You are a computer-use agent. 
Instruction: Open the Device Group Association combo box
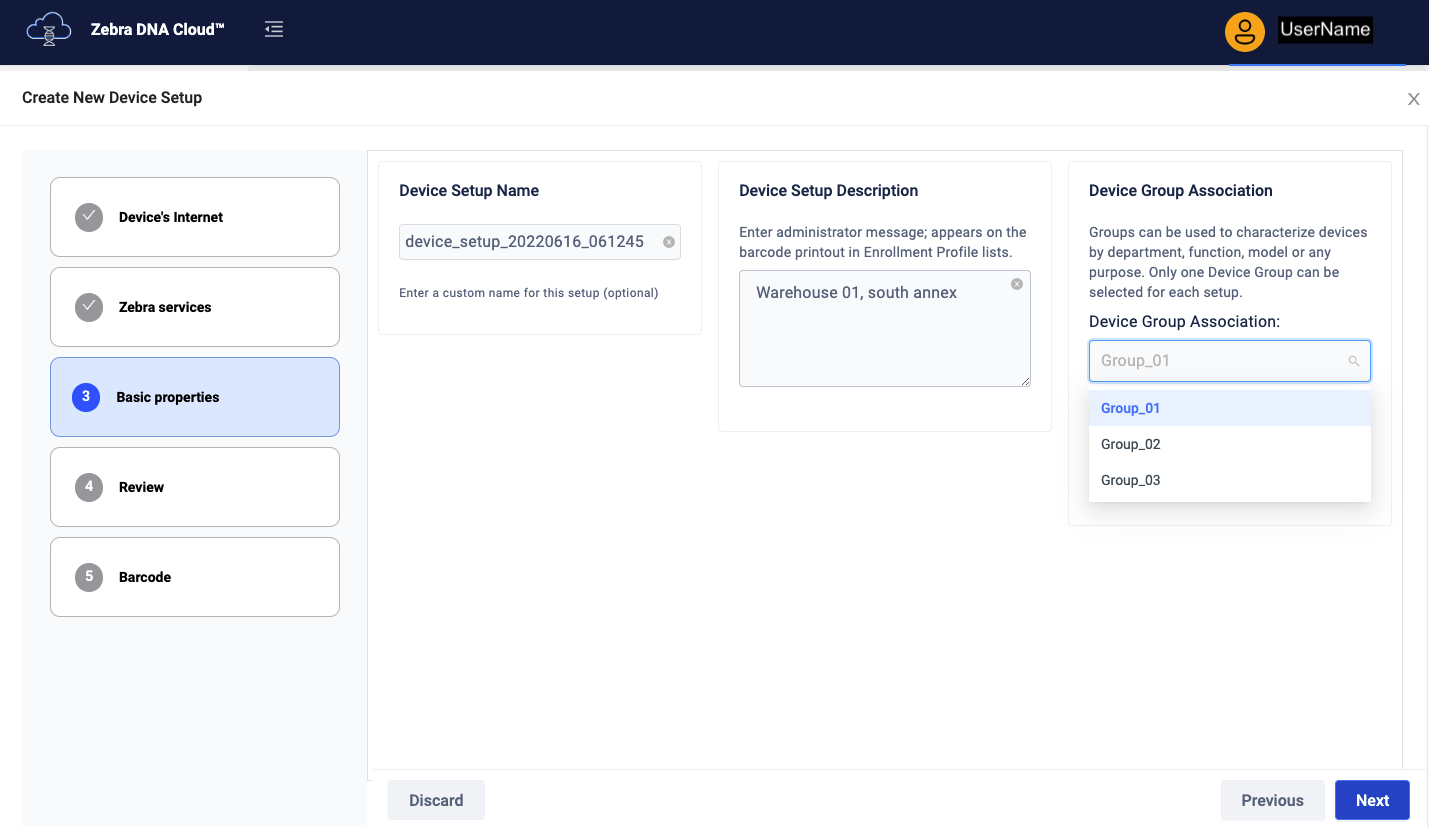pyautogui.click(x=1220, y=361)
